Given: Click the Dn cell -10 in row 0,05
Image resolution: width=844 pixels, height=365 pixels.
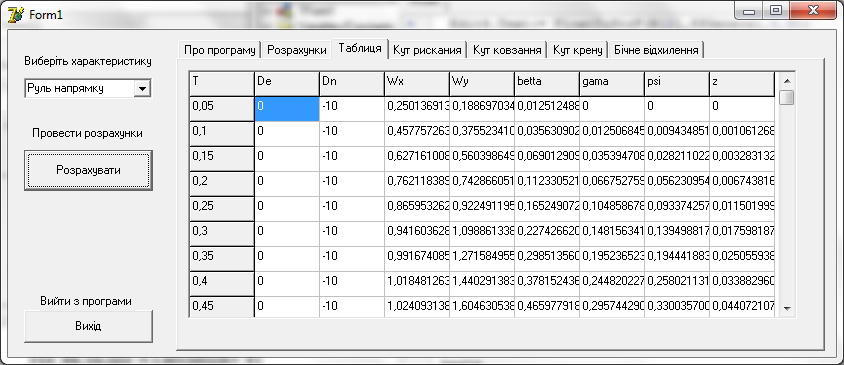Looking at the screenshot, I should [x=351, y=109].
